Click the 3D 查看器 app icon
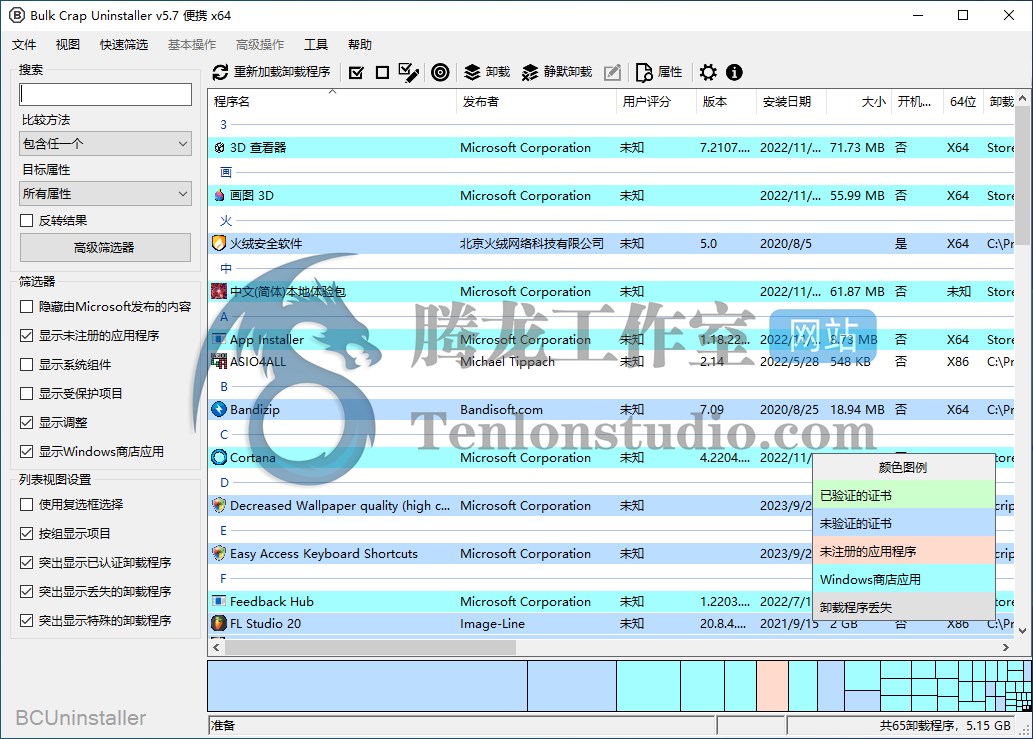Screen dimensions: 1033x739 point(219,148)
